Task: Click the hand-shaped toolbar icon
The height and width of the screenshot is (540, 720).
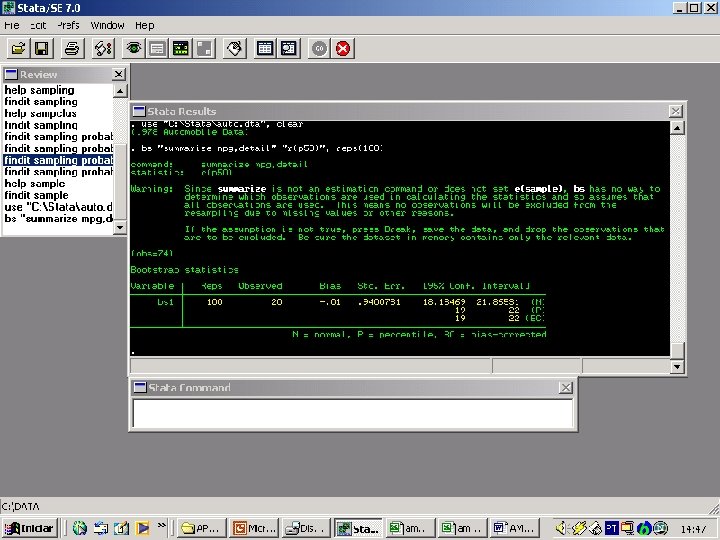Action: coord(235,48)
